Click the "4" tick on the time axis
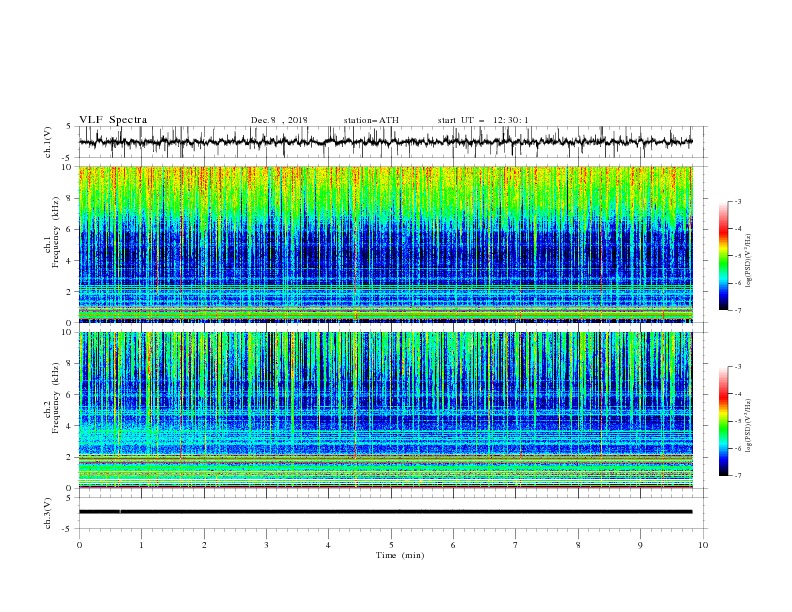The image size is (792, 612). click(328, 545)
